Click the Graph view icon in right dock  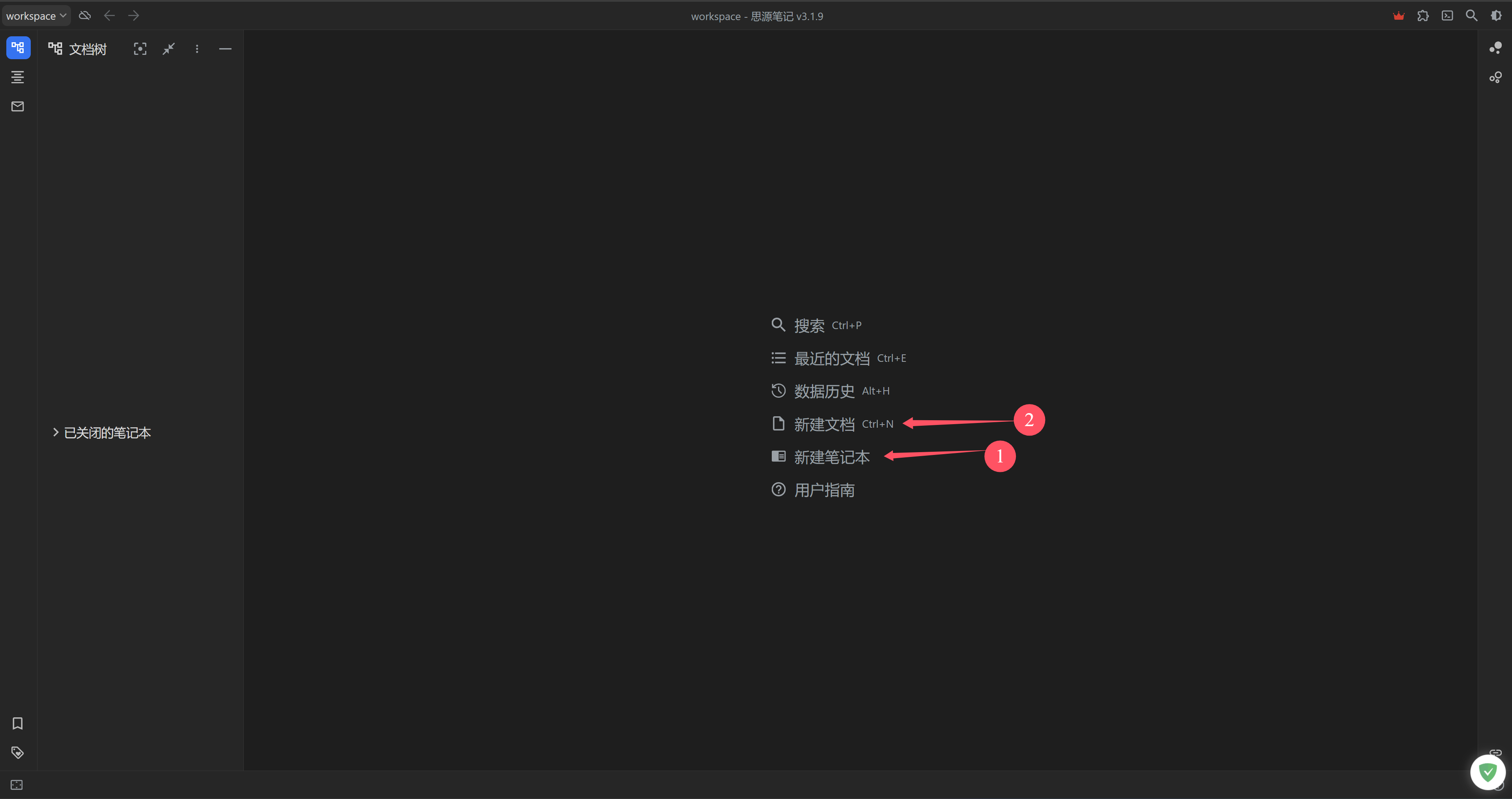[1495, 48]
